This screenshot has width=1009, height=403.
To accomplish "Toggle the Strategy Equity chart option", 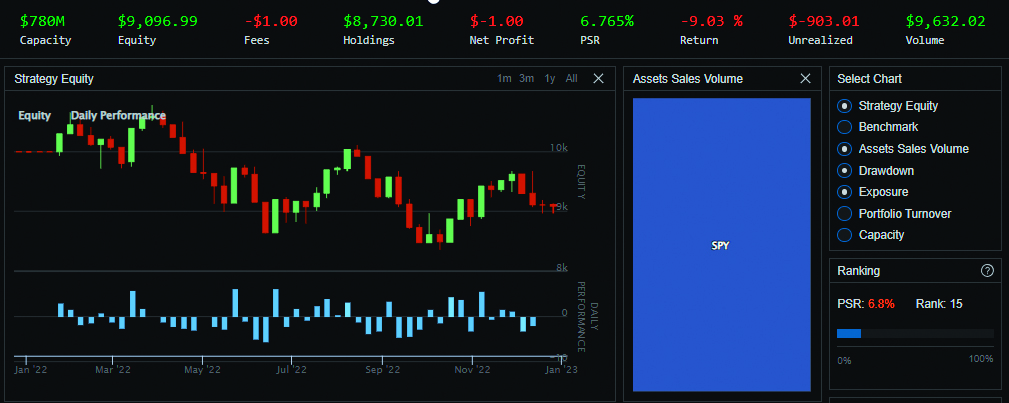I will [x=846, y=106].
